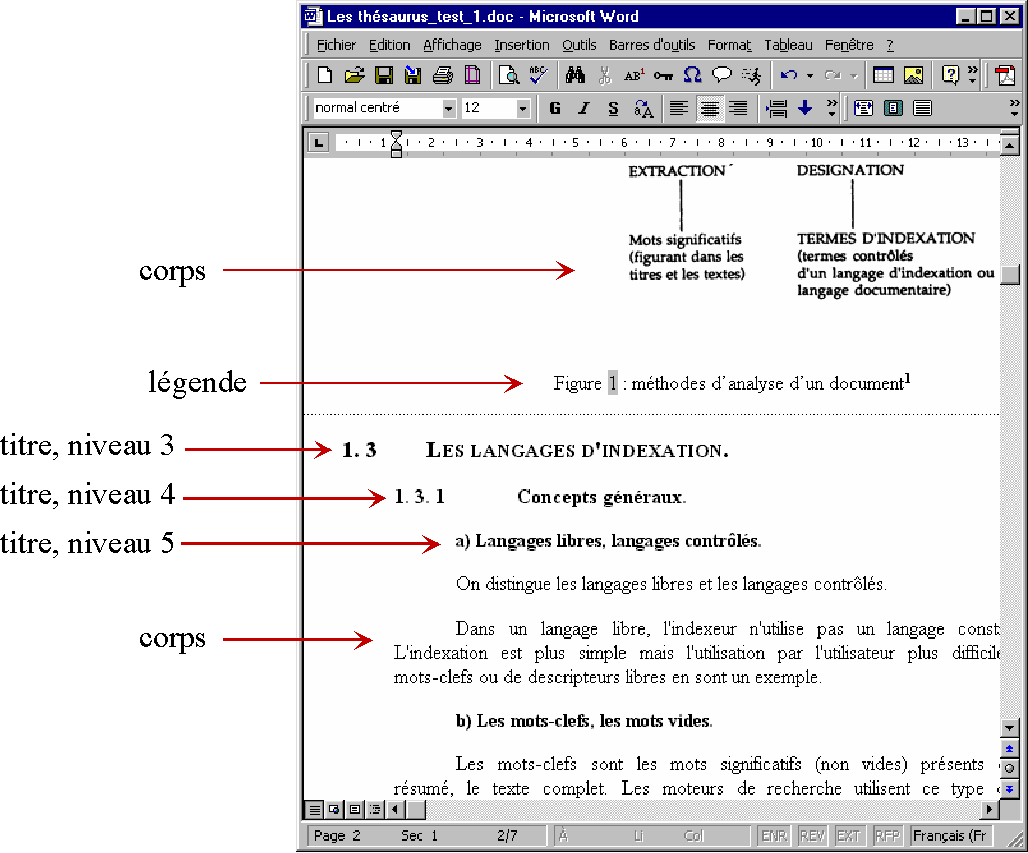Open the Office help assistant icon
This screenshot has height=853, width=1028.
coord(950,75)
